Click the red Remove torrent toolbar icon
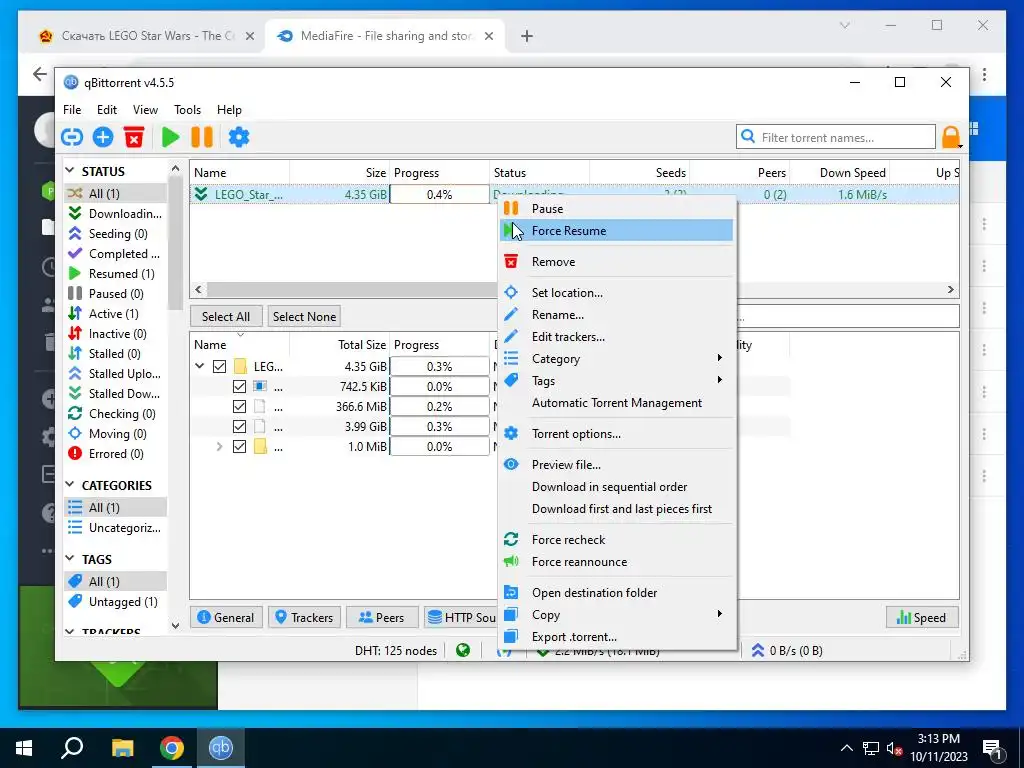This screenshot has height=768, width=1024. click(134, 137)
